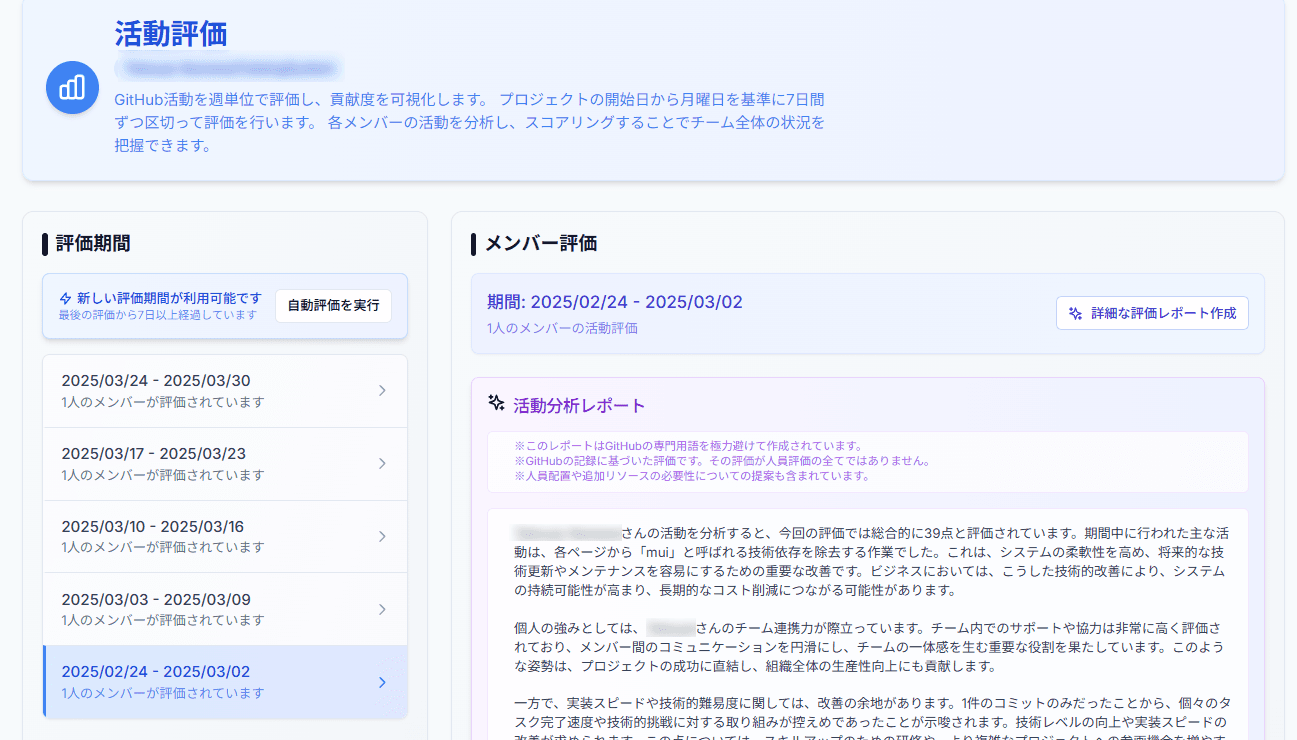The width and height of the screenshot is (1297, 740).
Task: Click the lightning bolt icon in the new-period notice
Action: click(66, 298)
